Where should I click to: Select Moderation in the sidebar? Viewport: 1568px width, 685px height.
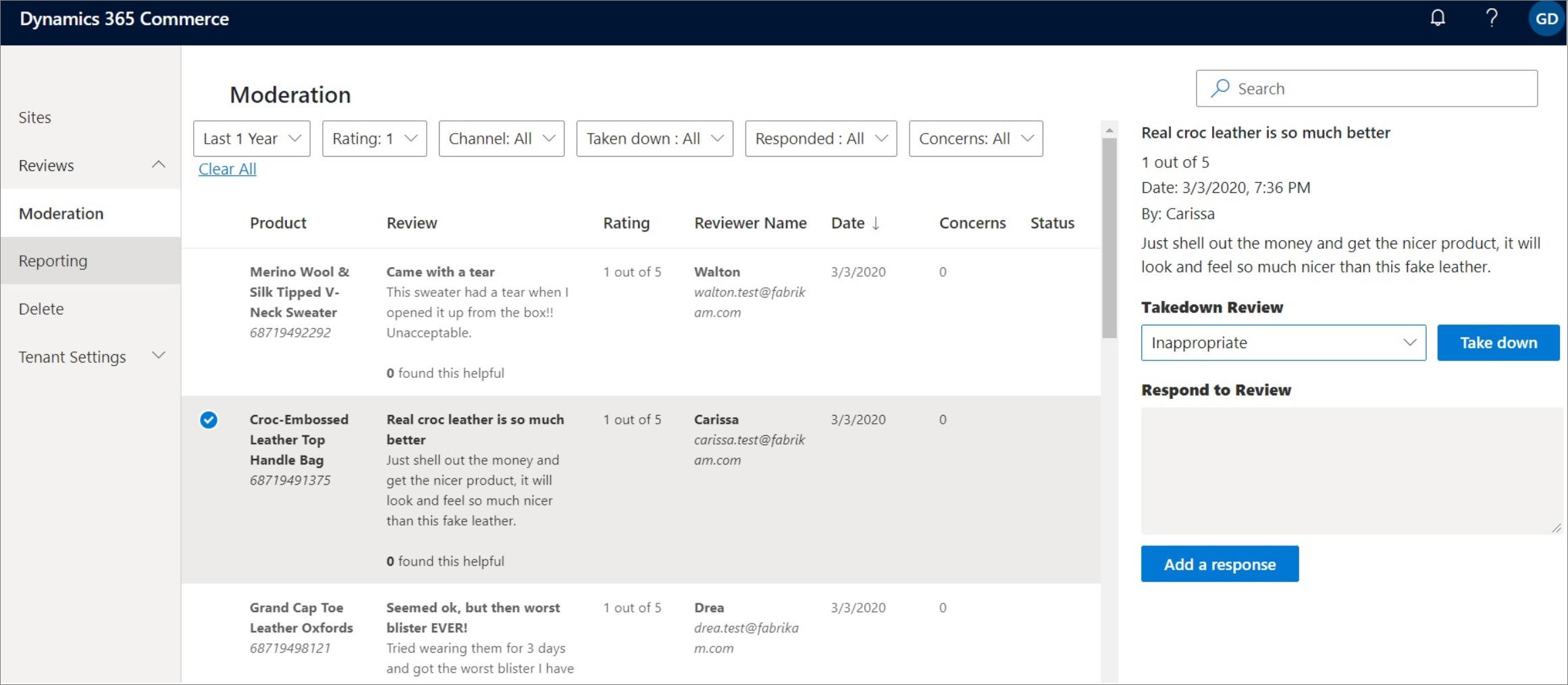pos(90,213)
